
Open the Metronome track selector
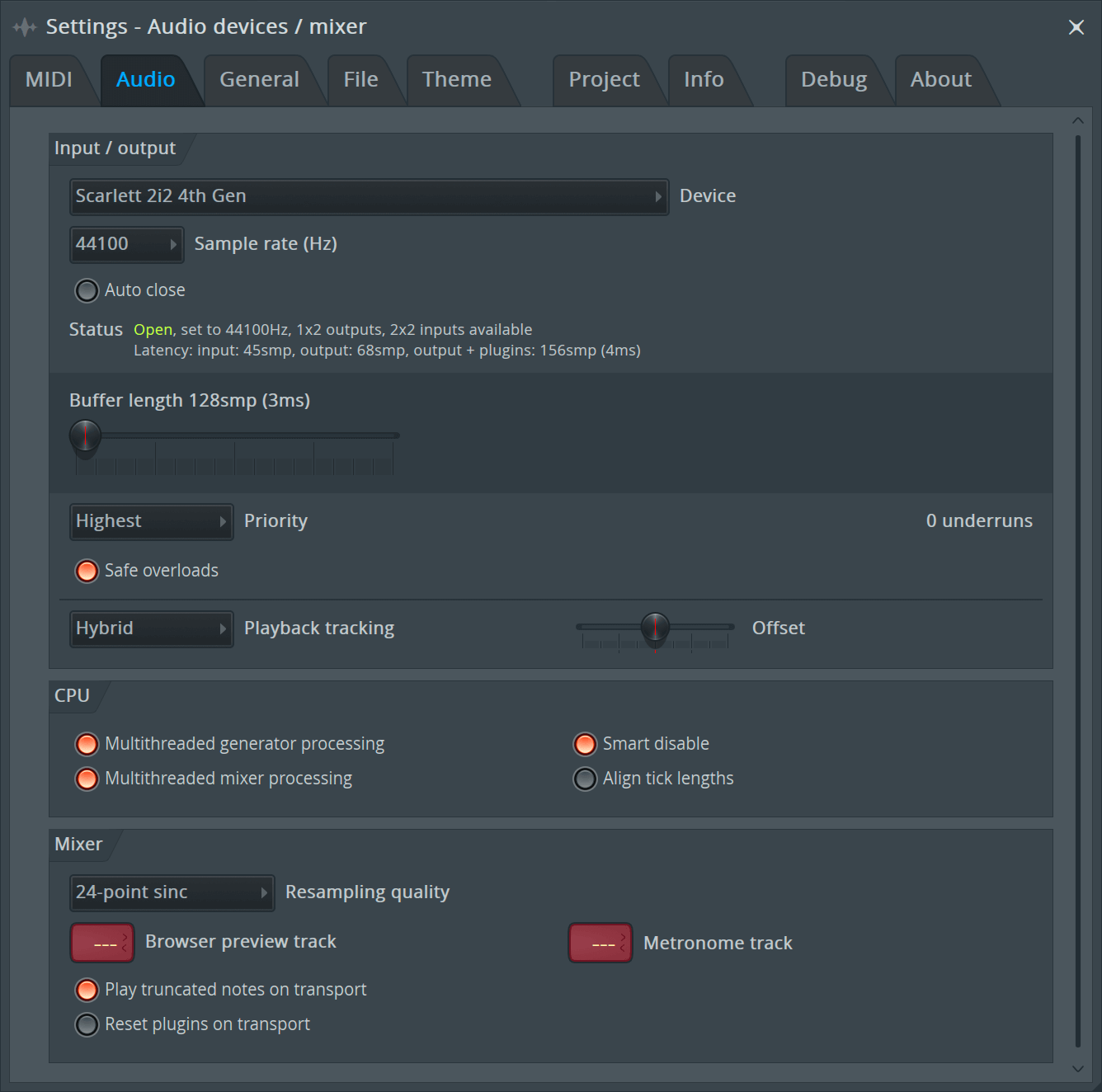click(600, 943)
